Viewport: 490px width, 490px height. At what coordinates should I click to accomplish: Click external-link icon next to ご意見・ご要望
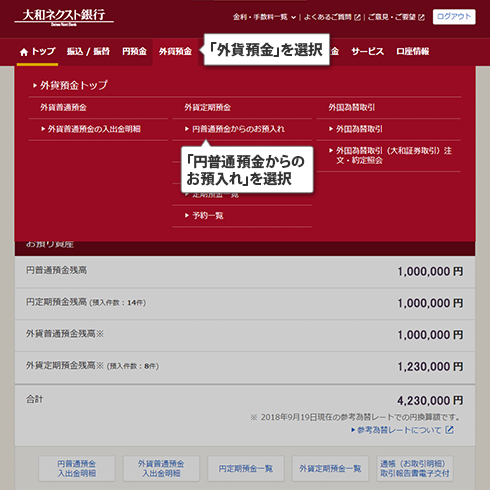(421, 17)
